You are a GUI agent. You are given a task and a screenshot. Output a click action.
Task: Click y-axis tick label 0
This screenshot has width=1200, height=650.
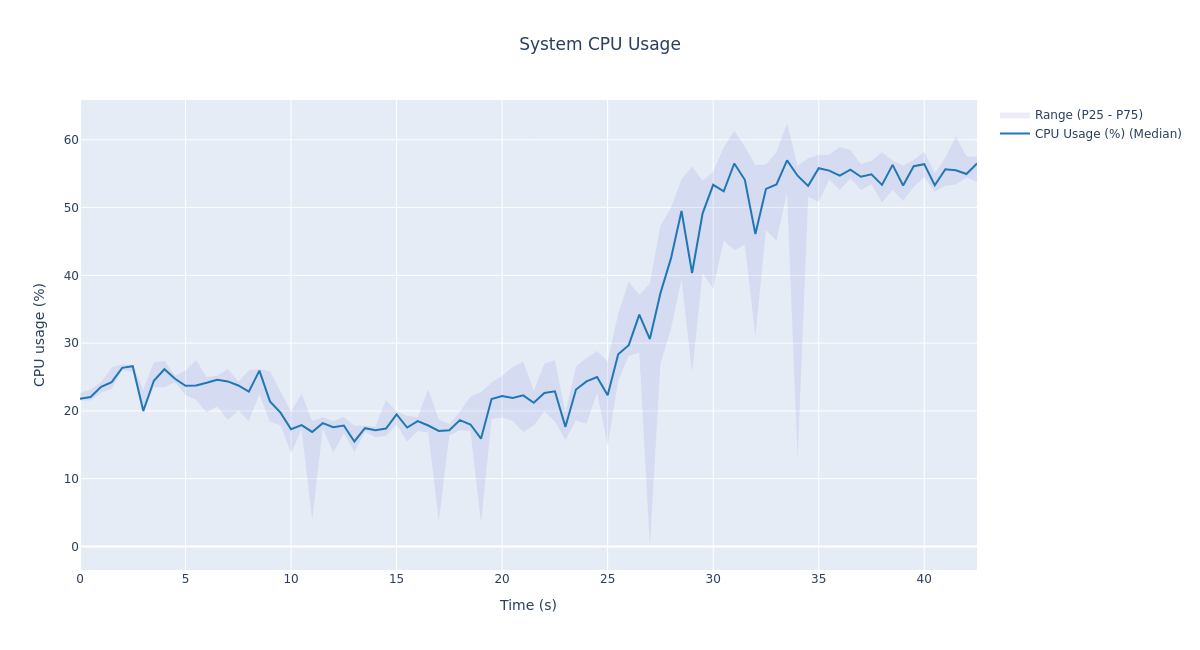point(75,547)
